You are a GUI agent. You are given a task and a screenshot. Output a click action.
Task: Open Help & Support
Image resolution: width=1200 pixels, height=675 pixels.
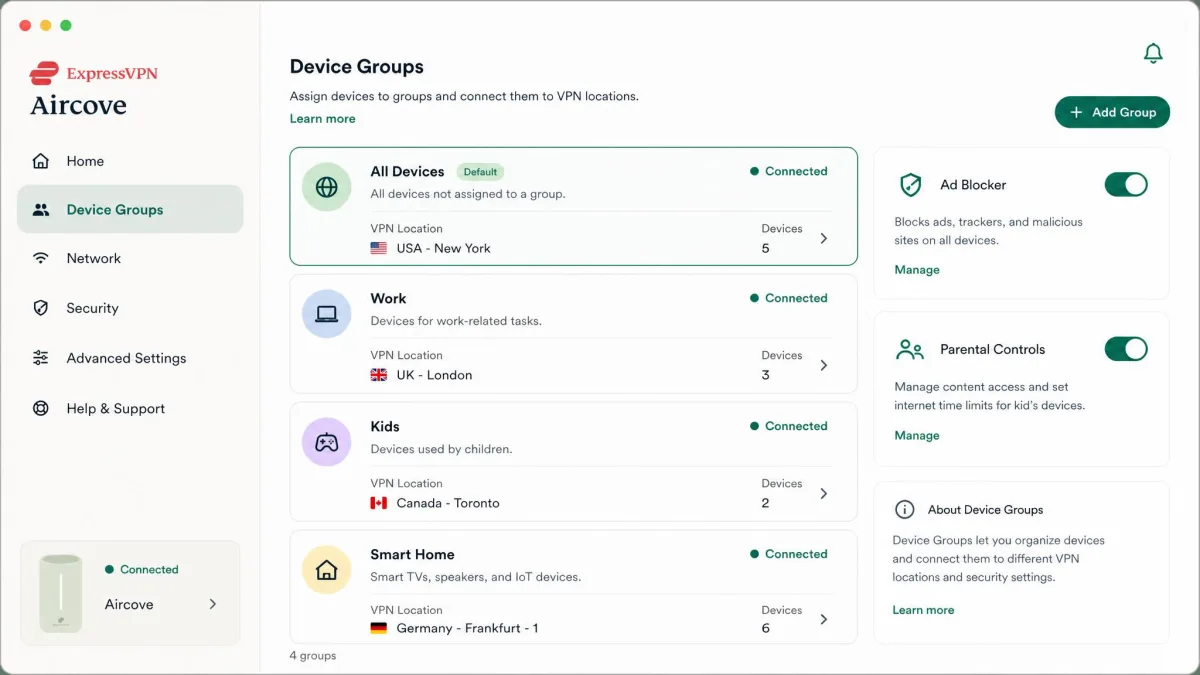[130, 408]
